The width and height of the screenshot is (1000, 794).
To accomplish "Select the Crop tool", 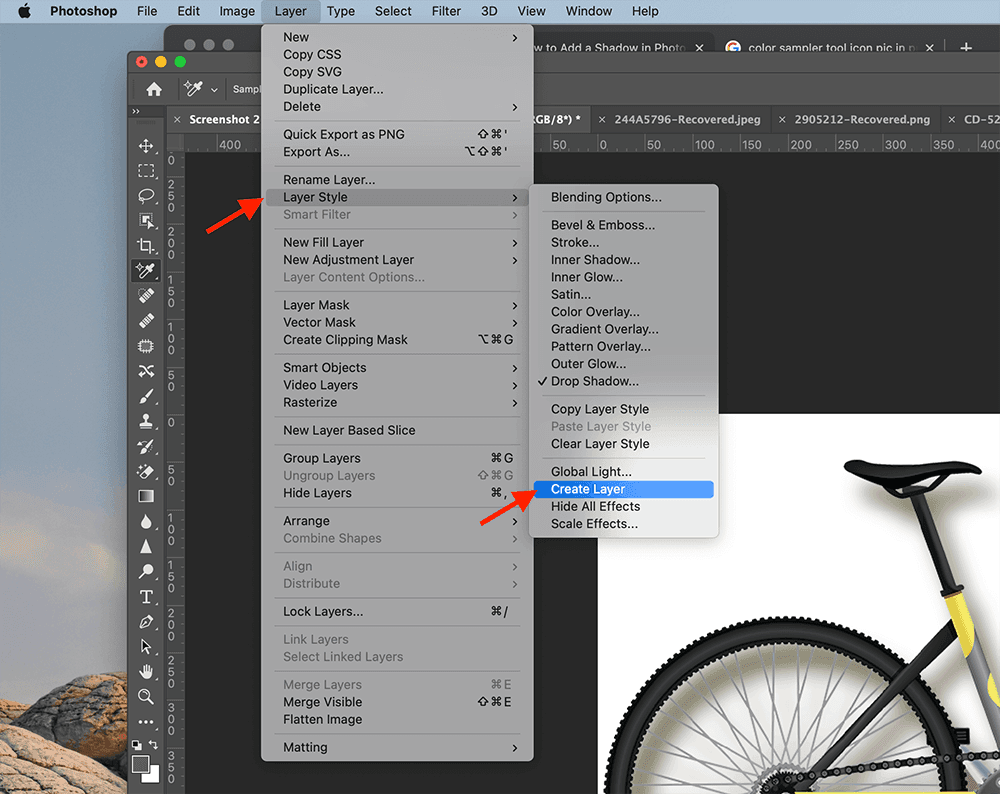I will pos(146,246).
